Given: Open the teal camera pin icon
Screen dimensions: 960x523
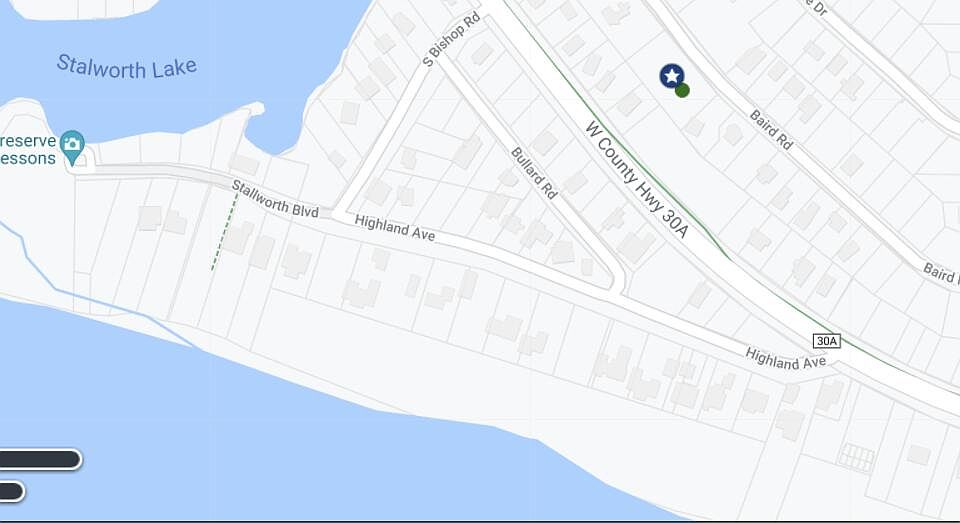Looking at the screenshot, I should click(72, 147).
